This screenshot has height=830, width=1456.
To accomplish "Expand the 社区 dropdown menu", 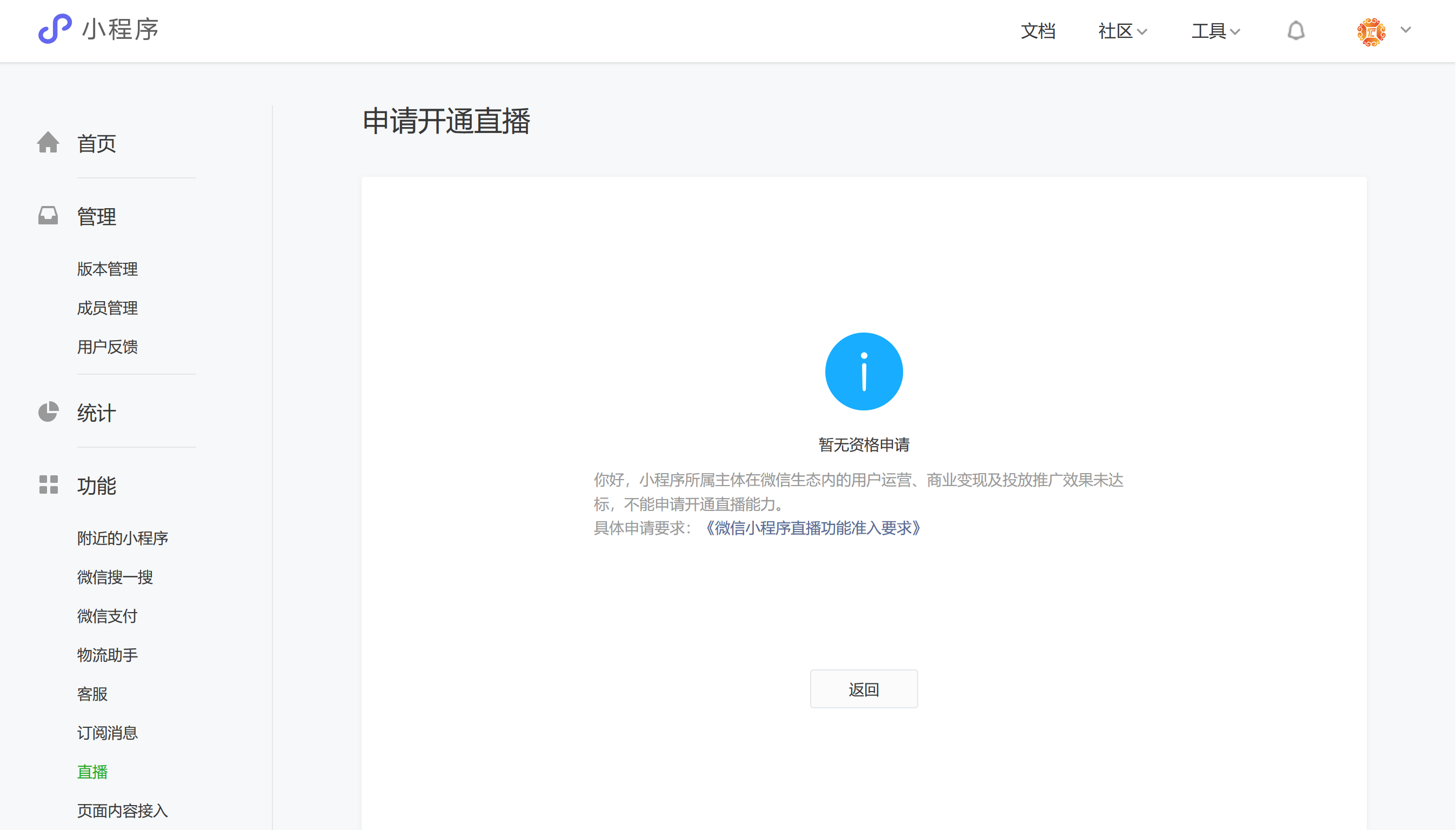I will click(x=1122, y=31).
